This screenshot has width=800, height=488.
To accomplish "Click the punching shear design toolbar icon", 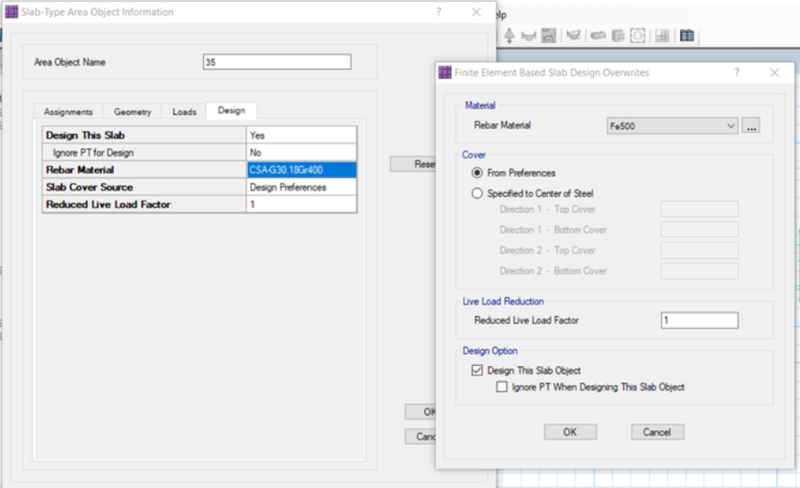I will [638, 35].
